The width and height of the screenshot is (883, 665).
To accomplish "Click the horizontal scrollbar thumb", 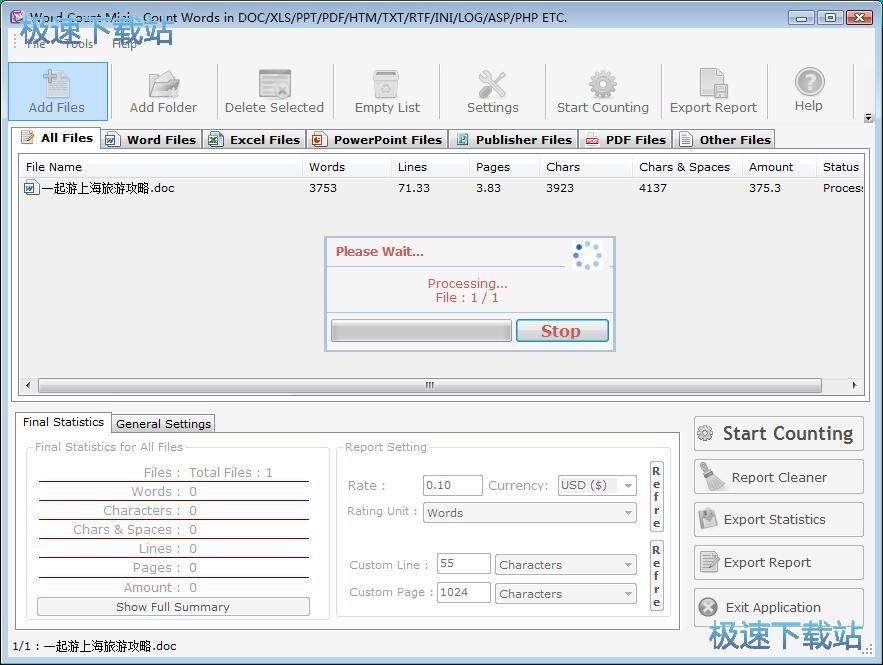I will pyautogui.click(x=430, y=385).
